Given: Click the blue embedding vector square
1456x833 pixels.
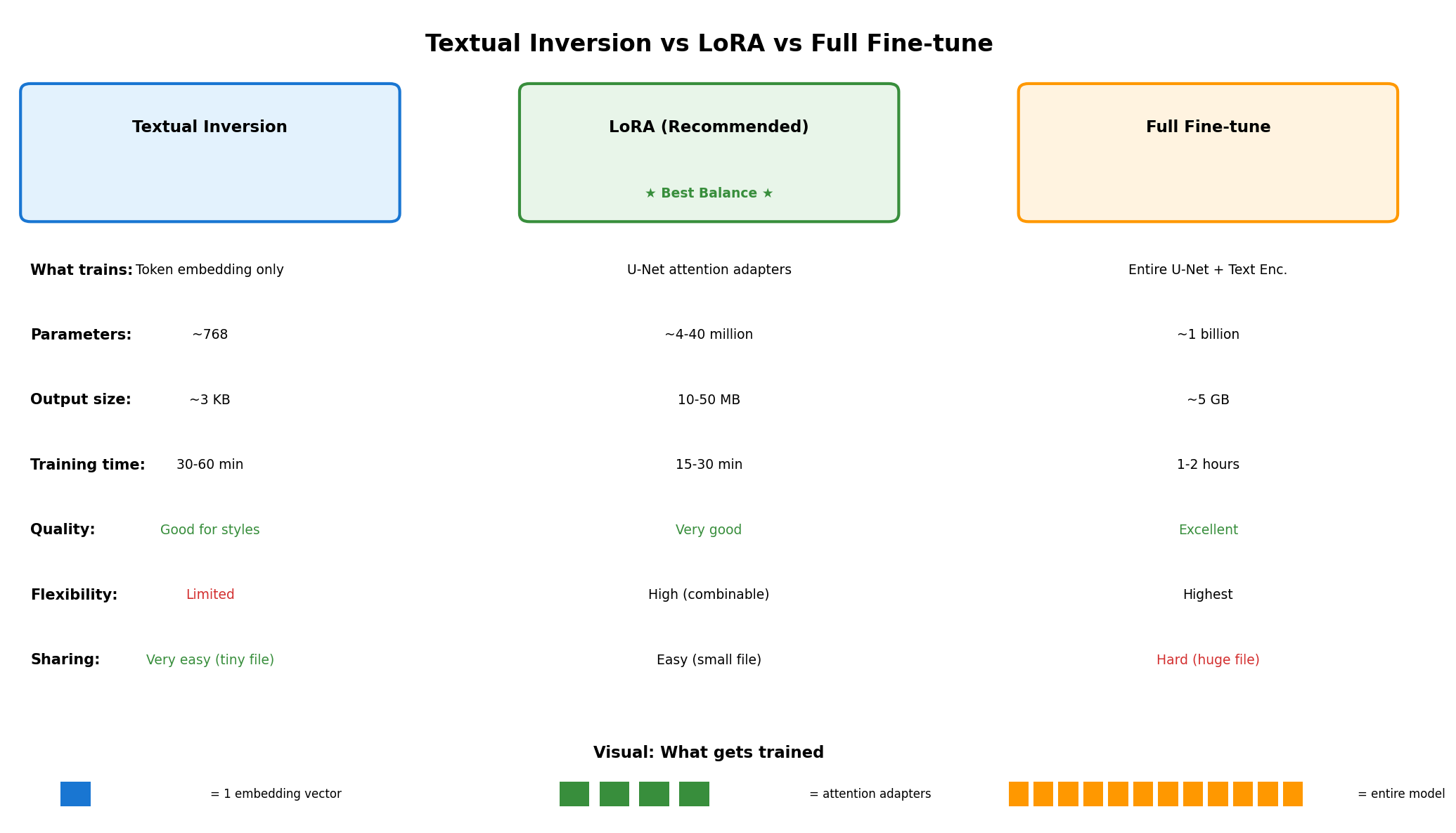Looking at the screenshot, I should coord(75,794).
